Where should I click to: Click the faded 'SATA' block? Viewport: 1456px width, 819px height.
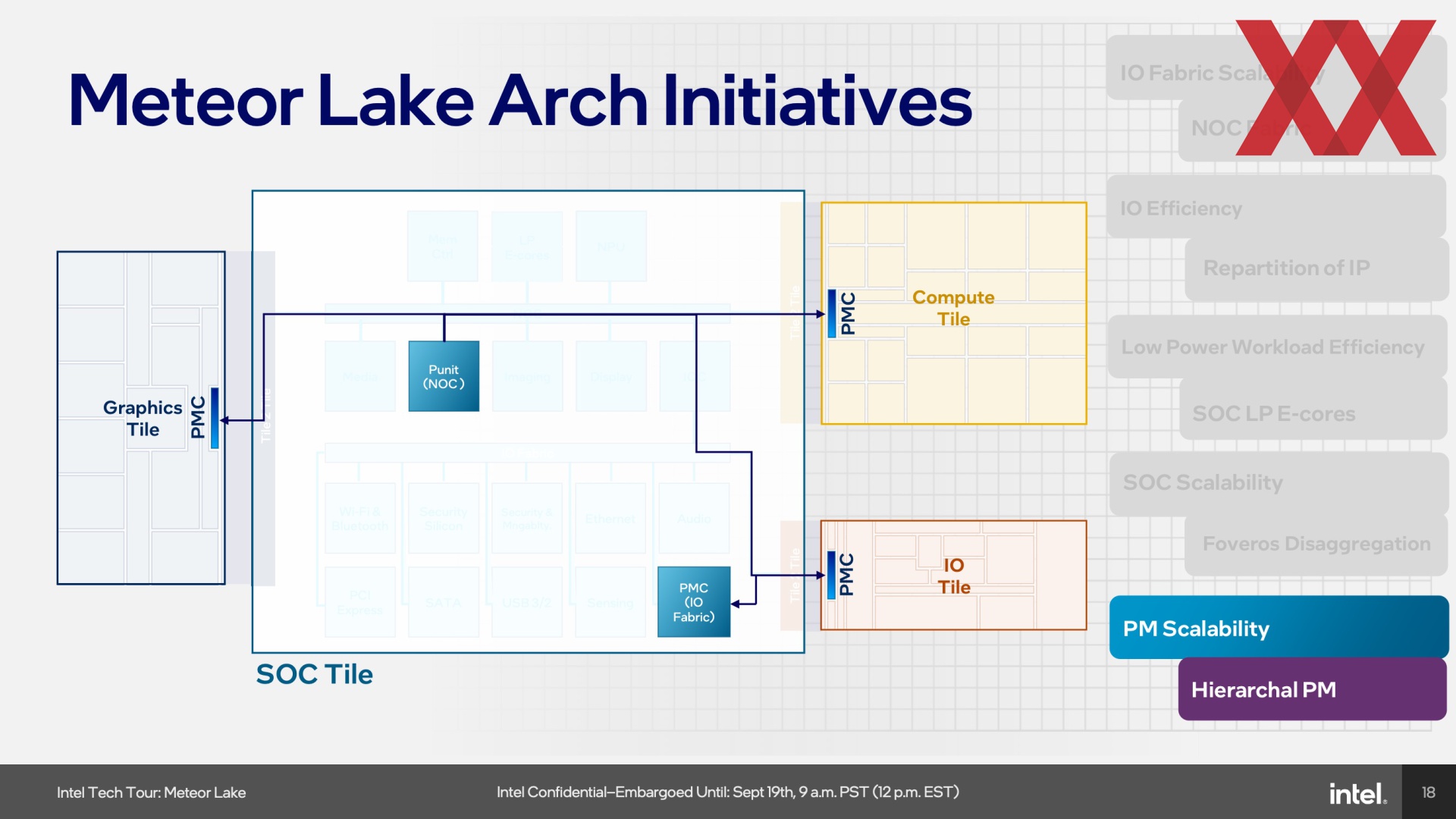pyautogui.click(x=444, y=602)
